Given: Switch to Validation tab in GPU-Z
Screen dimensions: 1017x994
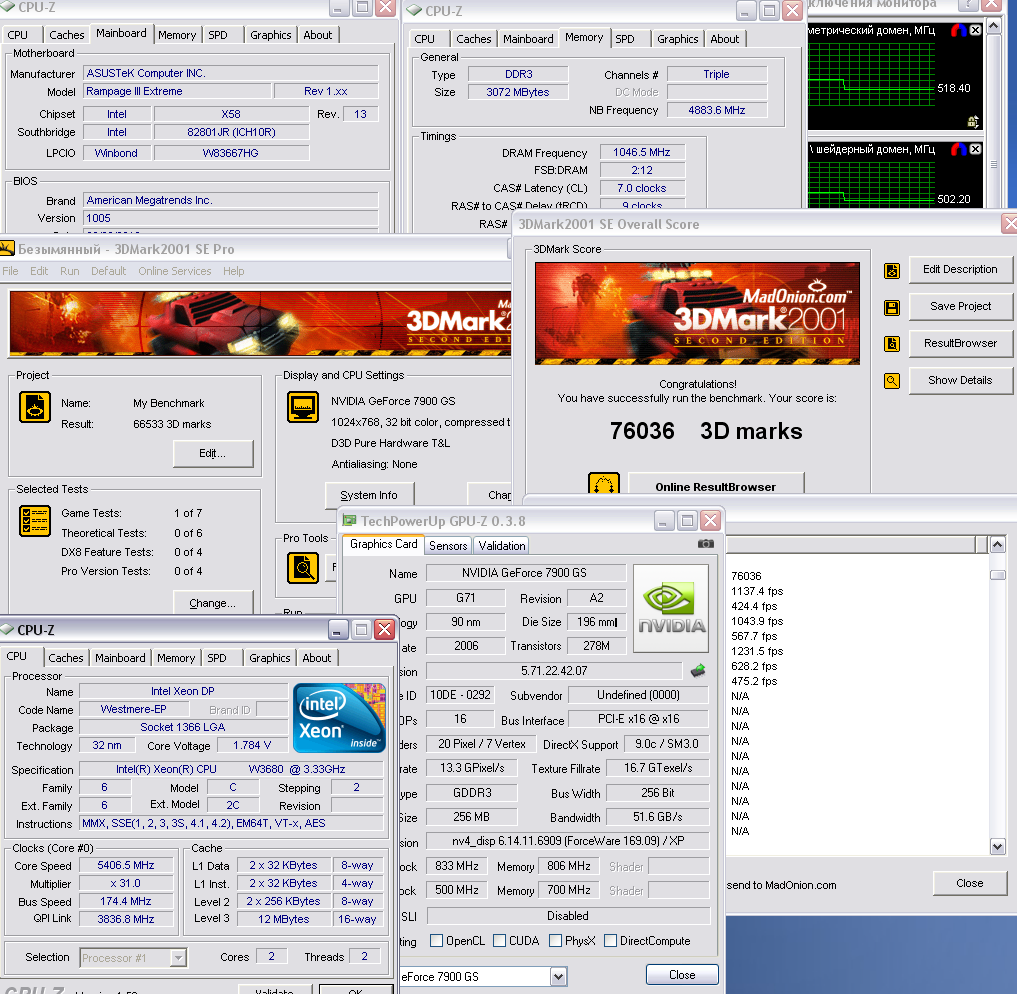Looking at the screenshot, I should (502, 545).
